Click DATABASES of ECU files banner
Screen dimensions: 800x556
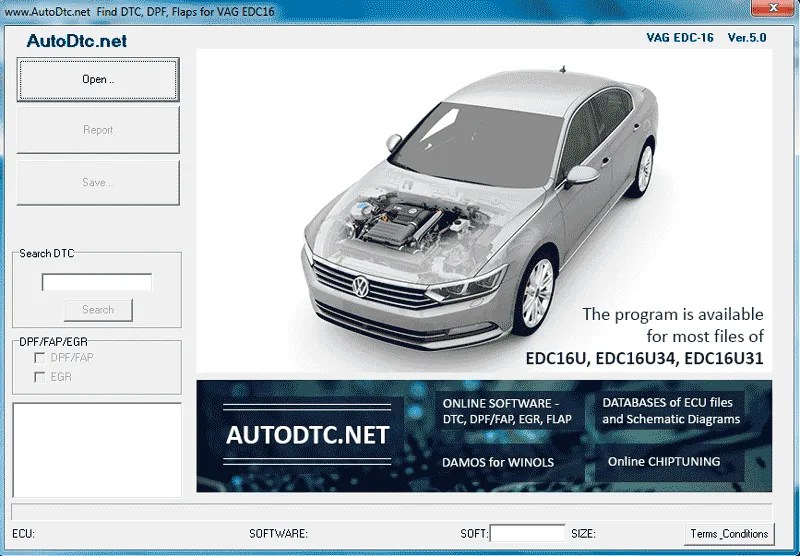pyautogui.click(x=670, y=411)
